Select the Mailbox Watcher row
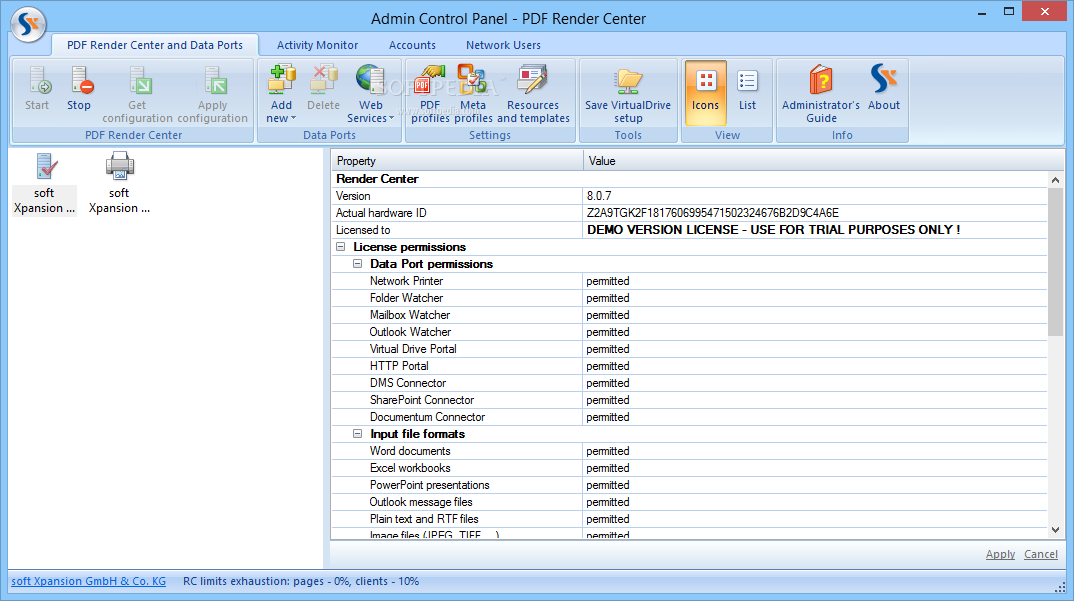1074x601 pixels. pos(689,315)
